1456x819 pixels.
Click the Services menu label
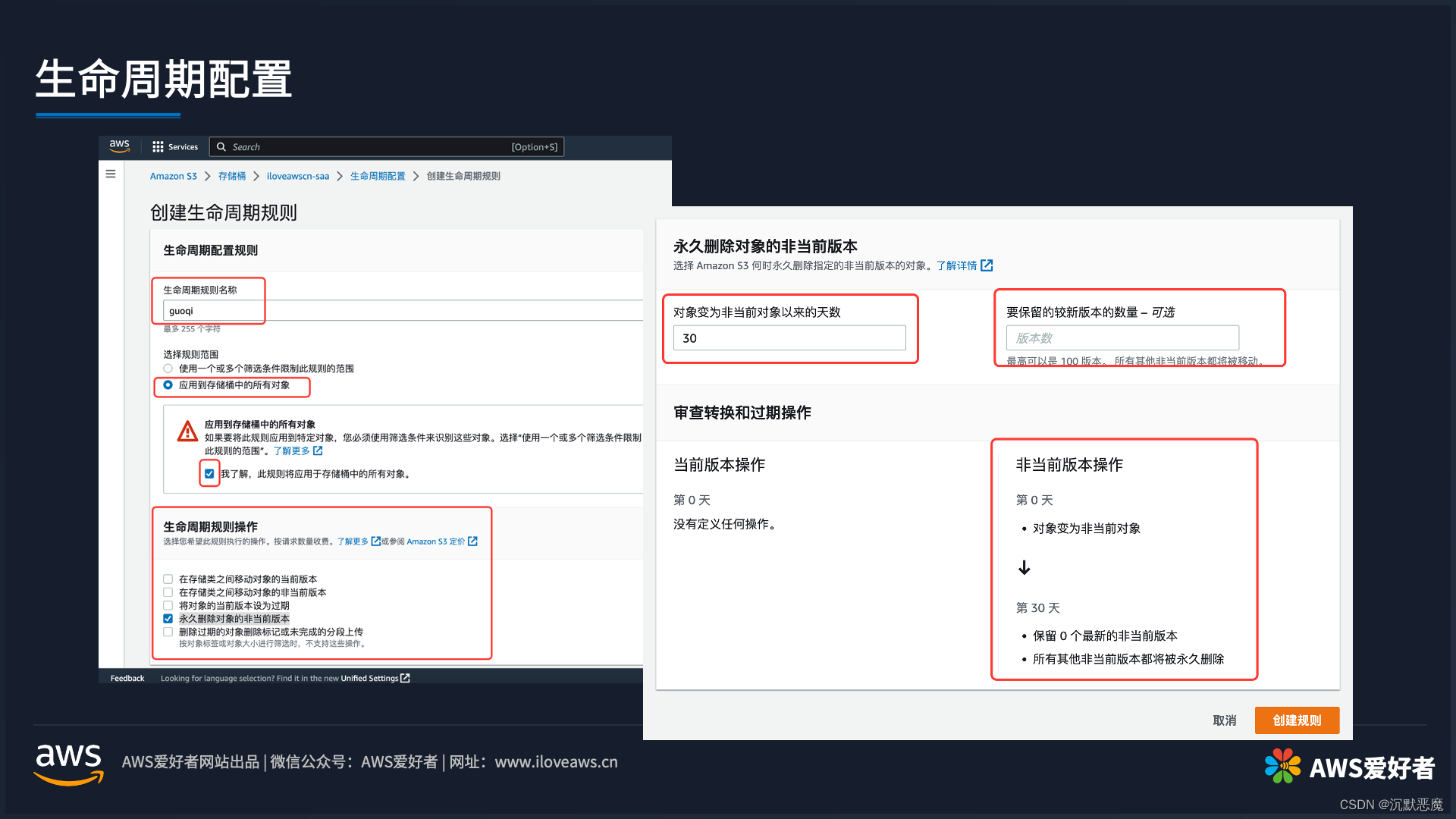click(x=183, y=147)
